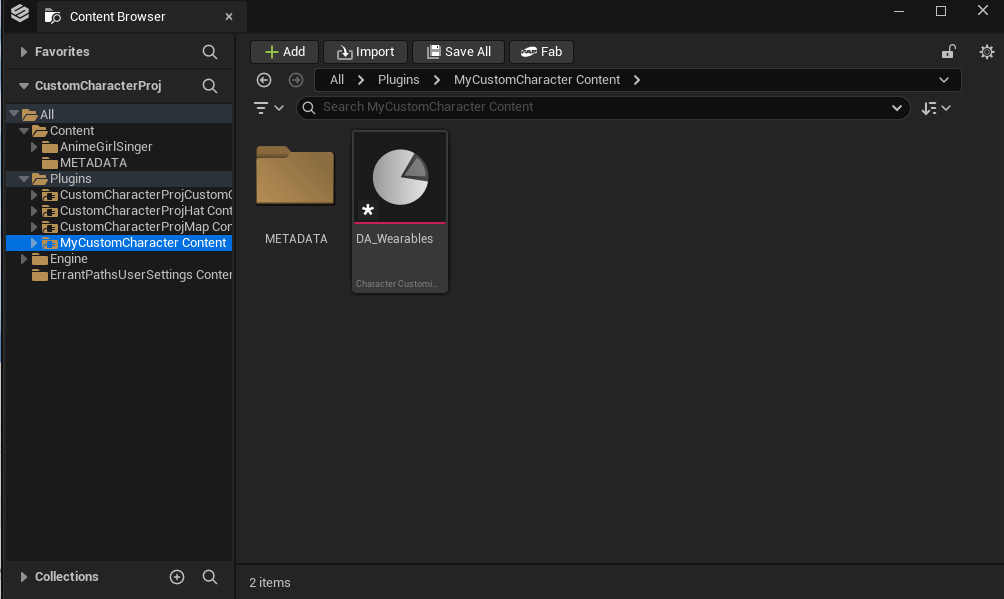Screen dimensions: 1004x599
Task: Expand the Favorites section
Action: click(x=24, y=52)
